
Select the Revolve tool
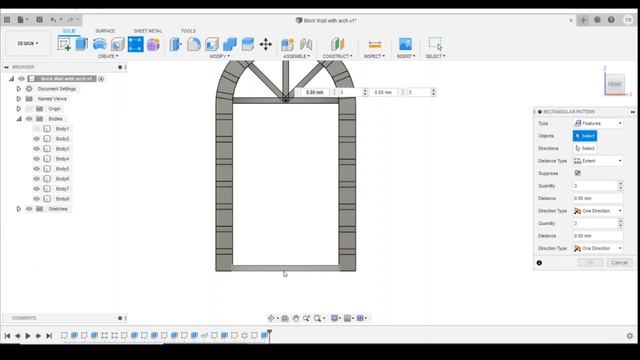click(100, 44)
